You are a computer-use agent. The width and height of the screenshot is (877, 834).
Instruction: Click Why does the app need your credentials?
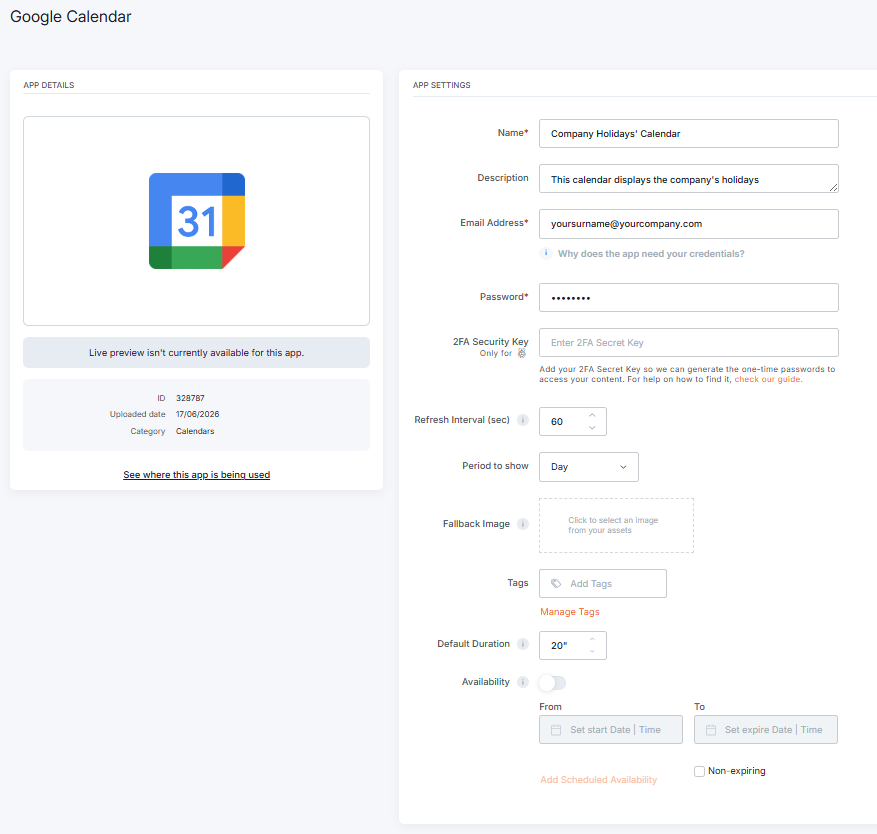coord(651,254)
